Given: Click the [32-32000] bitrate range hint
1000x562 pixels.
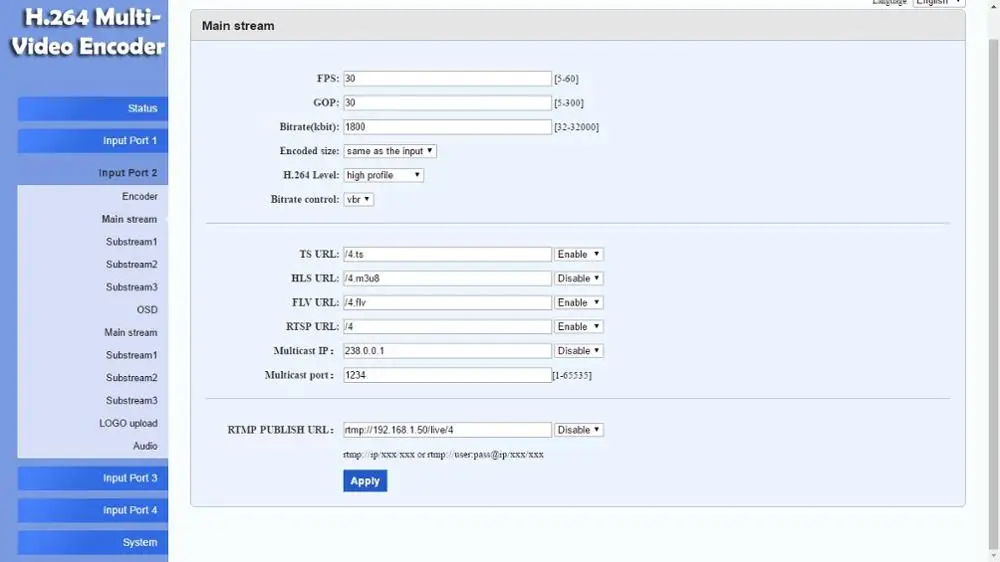Looking at the screenshot, I should (577, 127).
